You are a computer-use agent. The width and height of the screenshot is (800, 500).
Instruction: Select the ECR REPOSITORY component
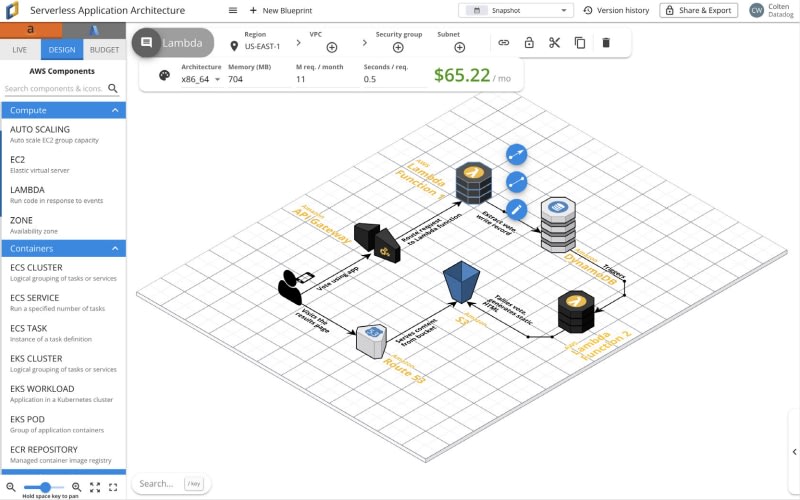[x=63, y=454]
